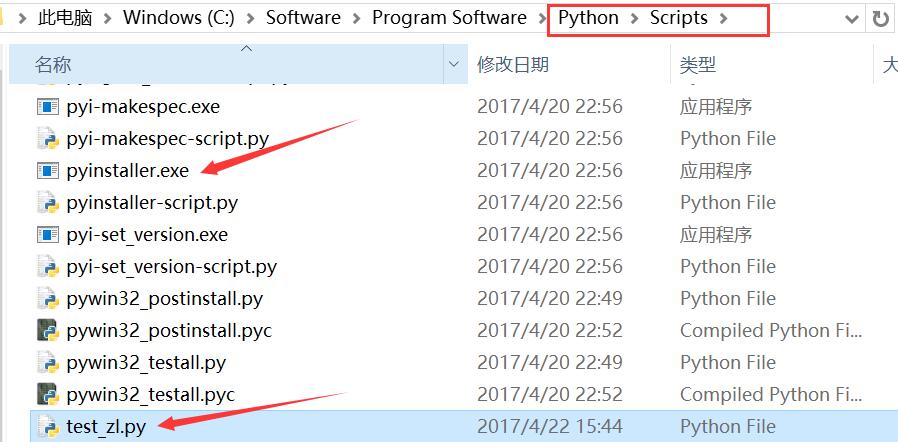Refresh the folder with the reload button
The image size is (898, 442).
click(880, 19)
